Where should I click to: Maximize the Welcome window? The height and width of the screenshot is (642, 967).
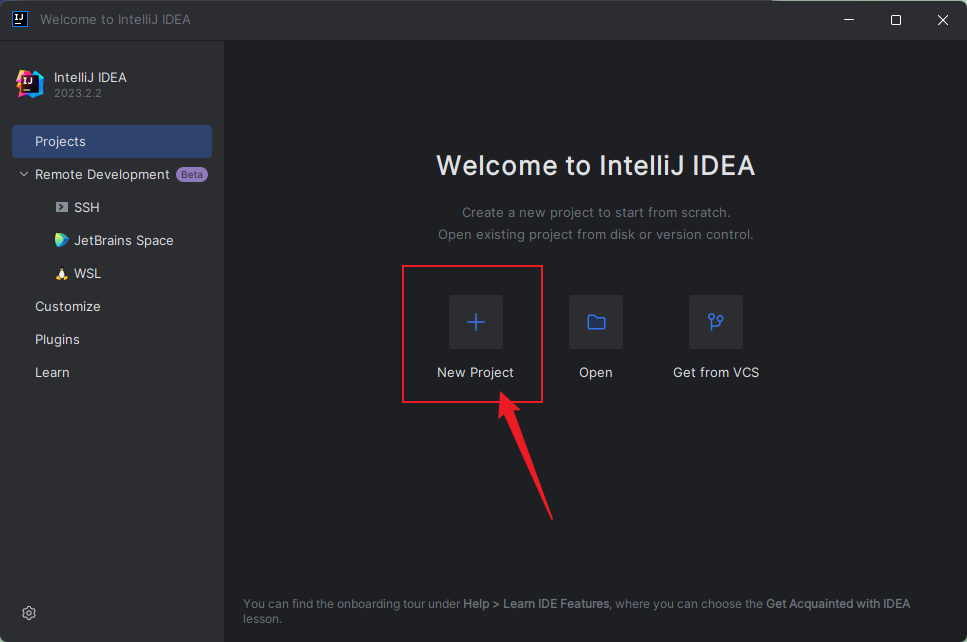[x=896, y=20]
